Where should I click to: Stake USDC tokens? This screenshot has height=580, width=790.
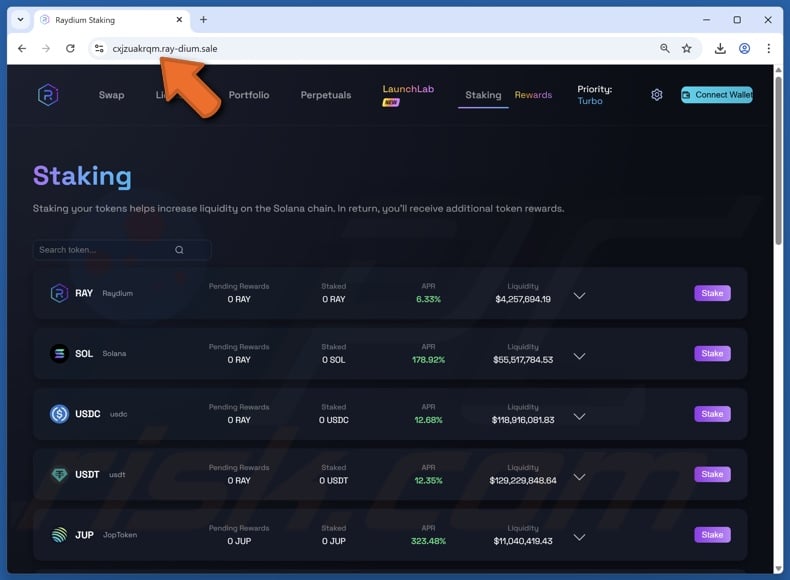(x=712, y=414)
